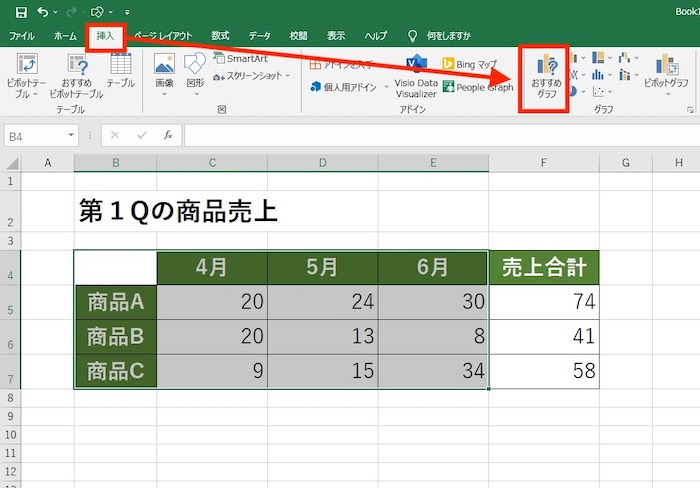The width and height of the screenshot is (700, 488).
Task: Open the 数式 tab
Action: pos(220,36)
